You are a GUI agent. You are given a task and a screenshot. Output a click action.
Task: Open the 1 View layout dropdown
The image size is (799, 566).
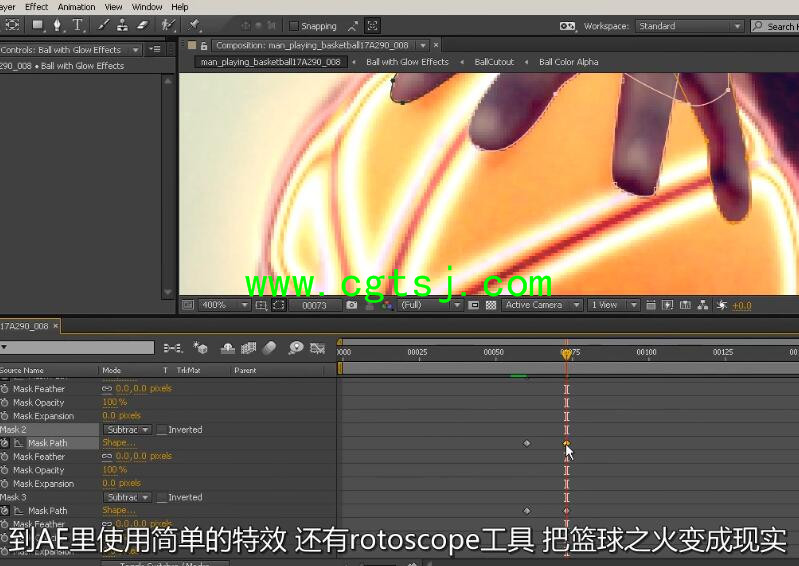[x=612, y=305]
